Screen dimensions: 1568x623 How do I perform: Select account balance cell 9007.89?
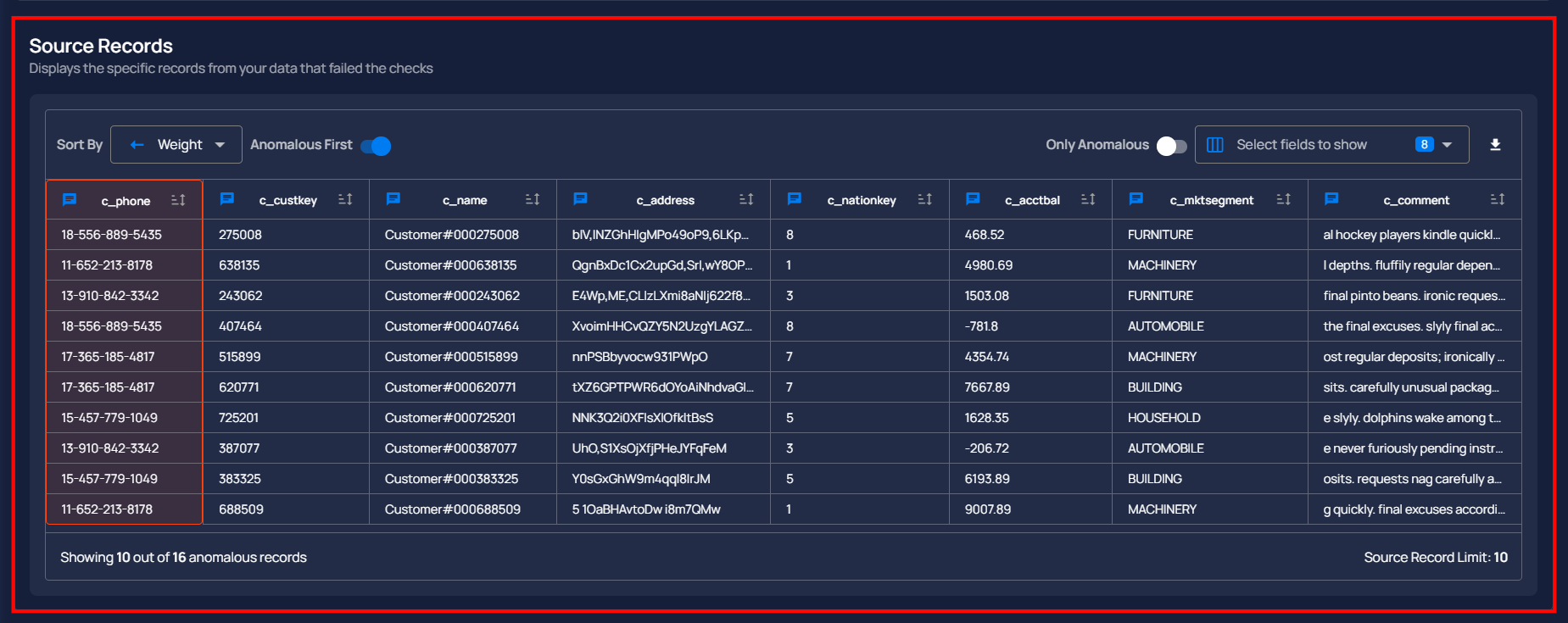coord(1030,509)
